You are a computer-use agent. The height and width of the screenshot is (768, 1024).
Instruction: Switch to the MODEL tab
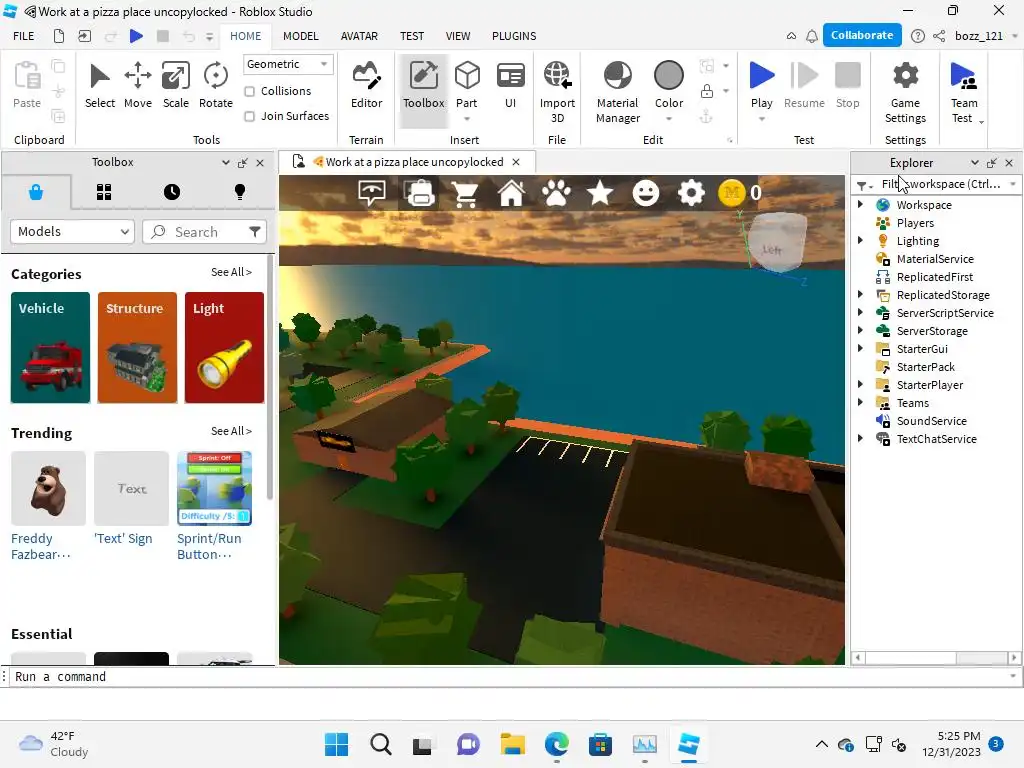coord(300,36)
